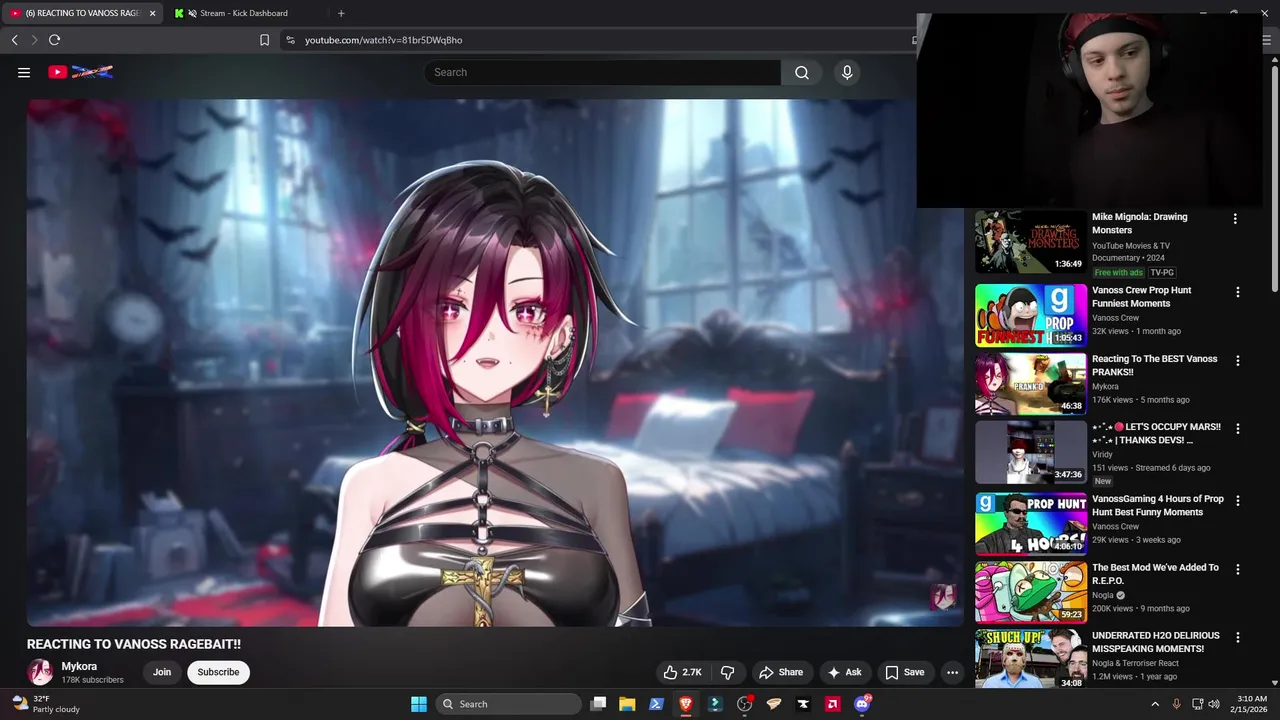This screenshot has height=720, width=1280.
Task: Open LET'S OCCUPY MARS stream thumbnail
Action: coord(1031,451)
